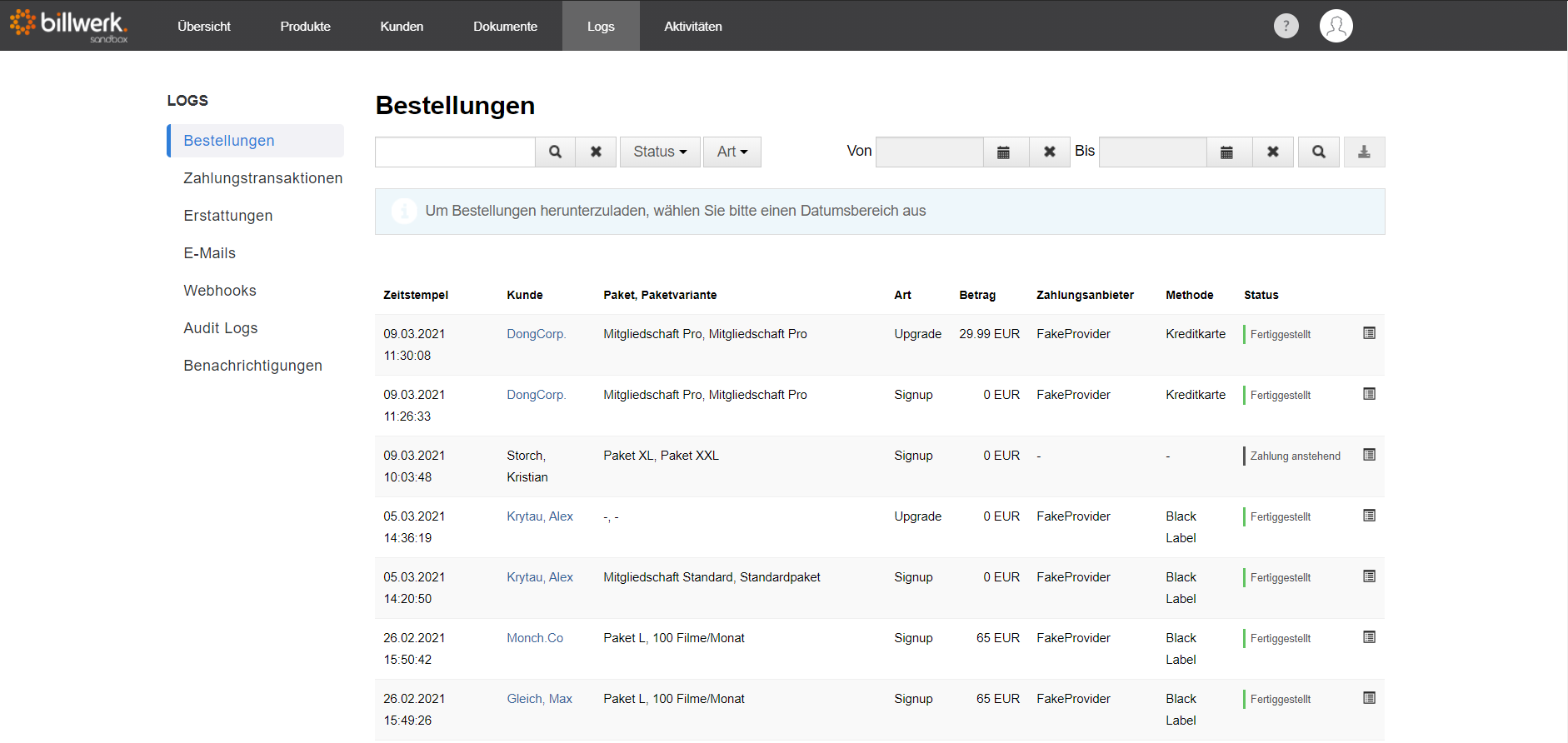Open the Aktivitäten tab

[693, 26]
